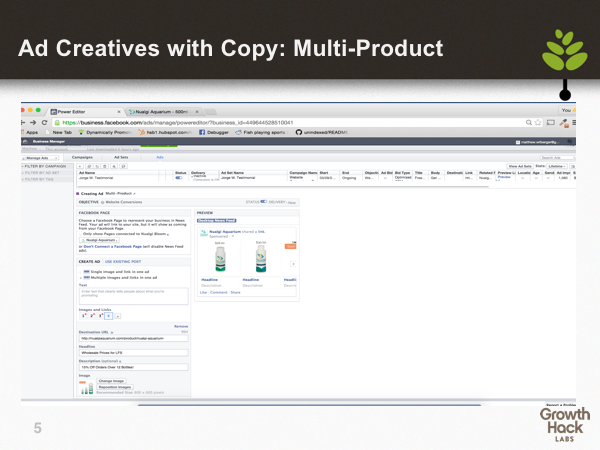Open the Destination URL options arrow
The image size is (600, 450).
click(112, 333)
